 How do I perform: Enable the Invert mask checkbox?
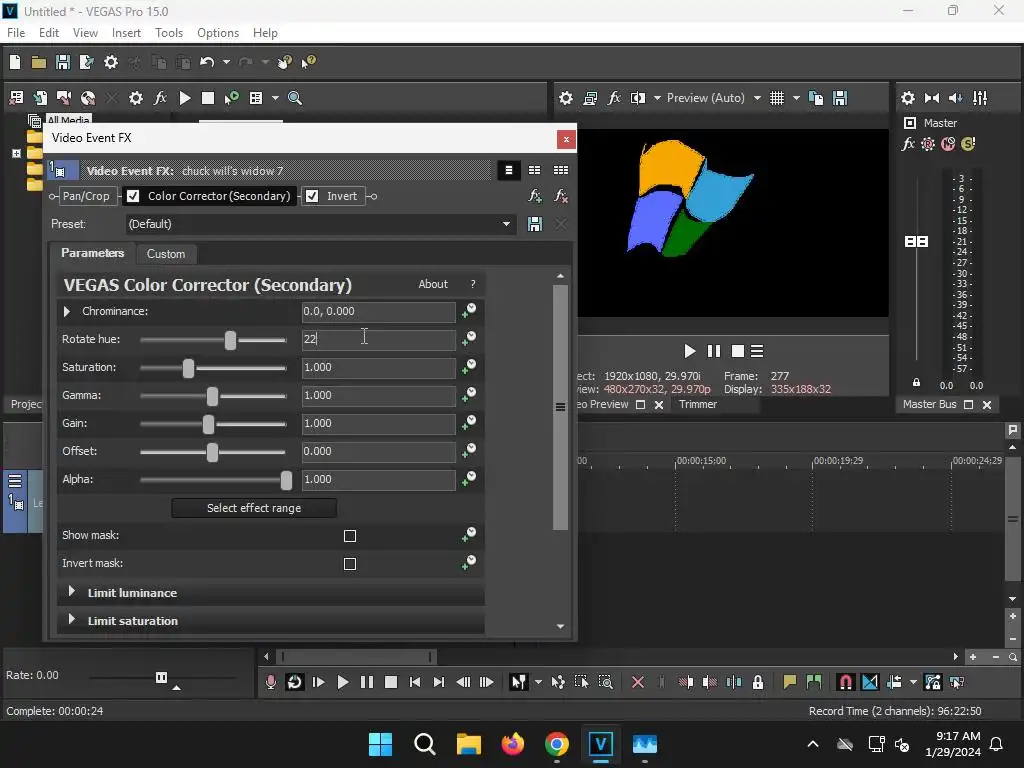tap(350, 564)
